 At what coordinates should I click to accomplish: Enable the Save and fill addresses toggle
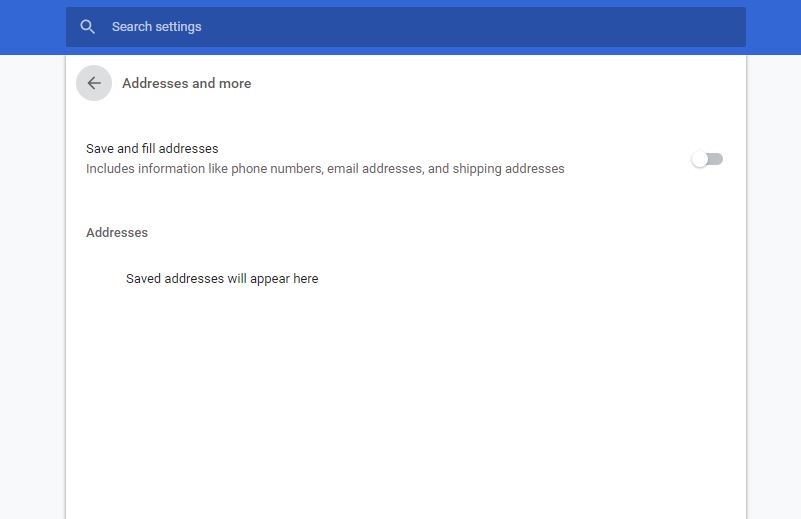(x=707, y=159)
